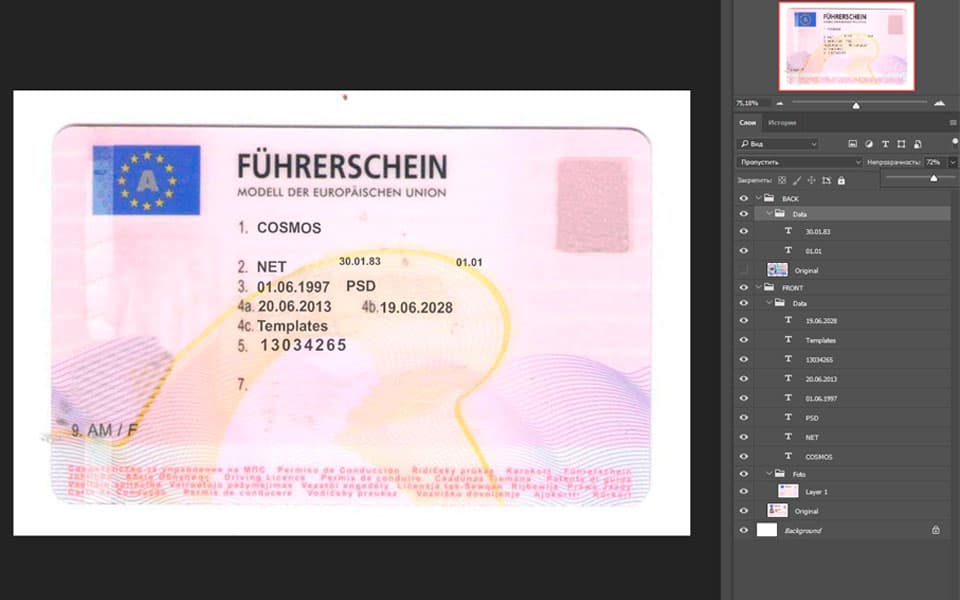Click the smart object filter icon
Image resolution: width=960 pixels, height=600 pixels.
point(917,144)
